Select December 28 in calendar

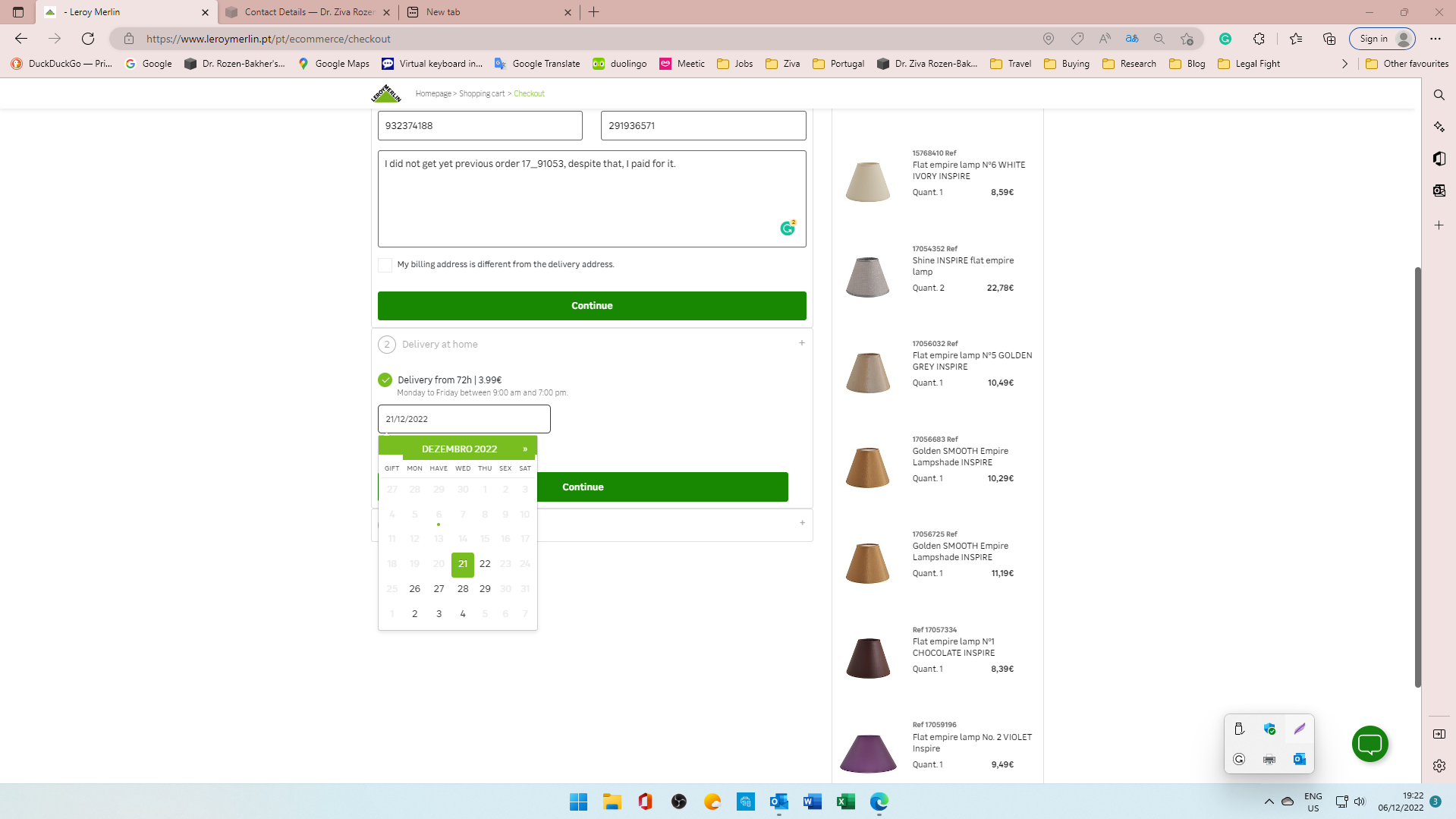click(463, 589)
